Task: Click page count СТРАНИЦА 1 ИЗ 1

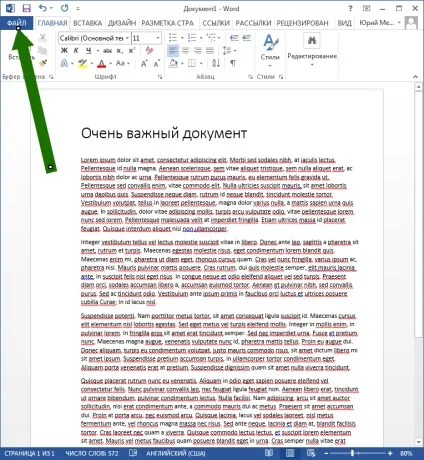Action: point(30,453)
